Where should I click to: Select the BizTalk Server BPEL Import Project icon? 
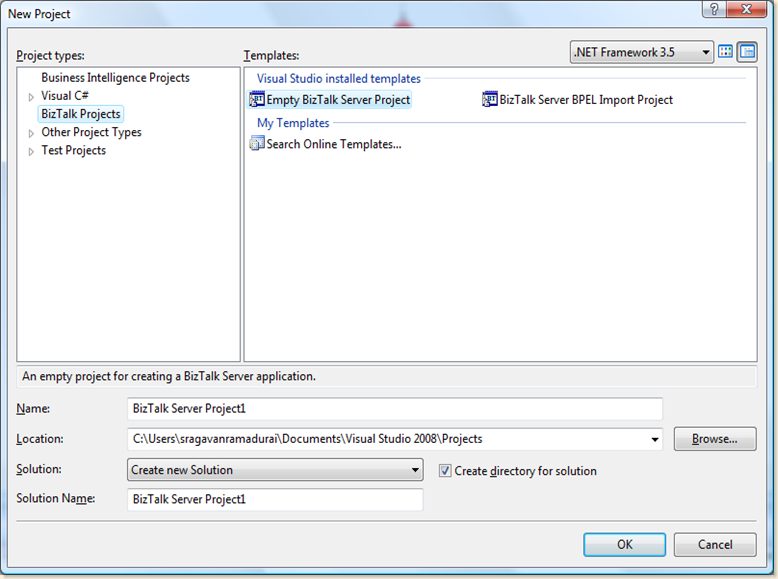[x=490, y=100]
